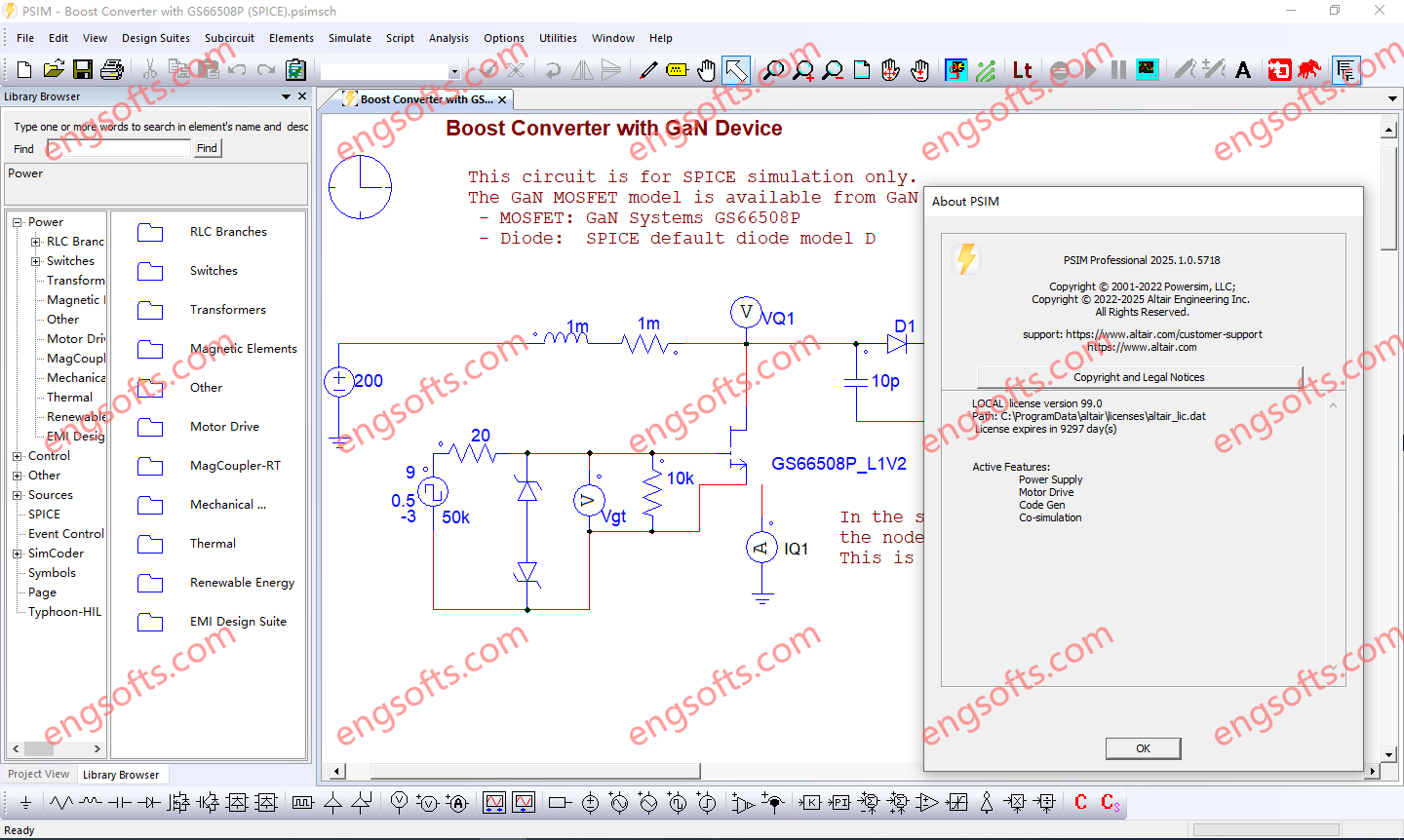Viewport: 1404px width, 840px height.
Task: Expand the RLC Branches tree node
Action: 35,242
